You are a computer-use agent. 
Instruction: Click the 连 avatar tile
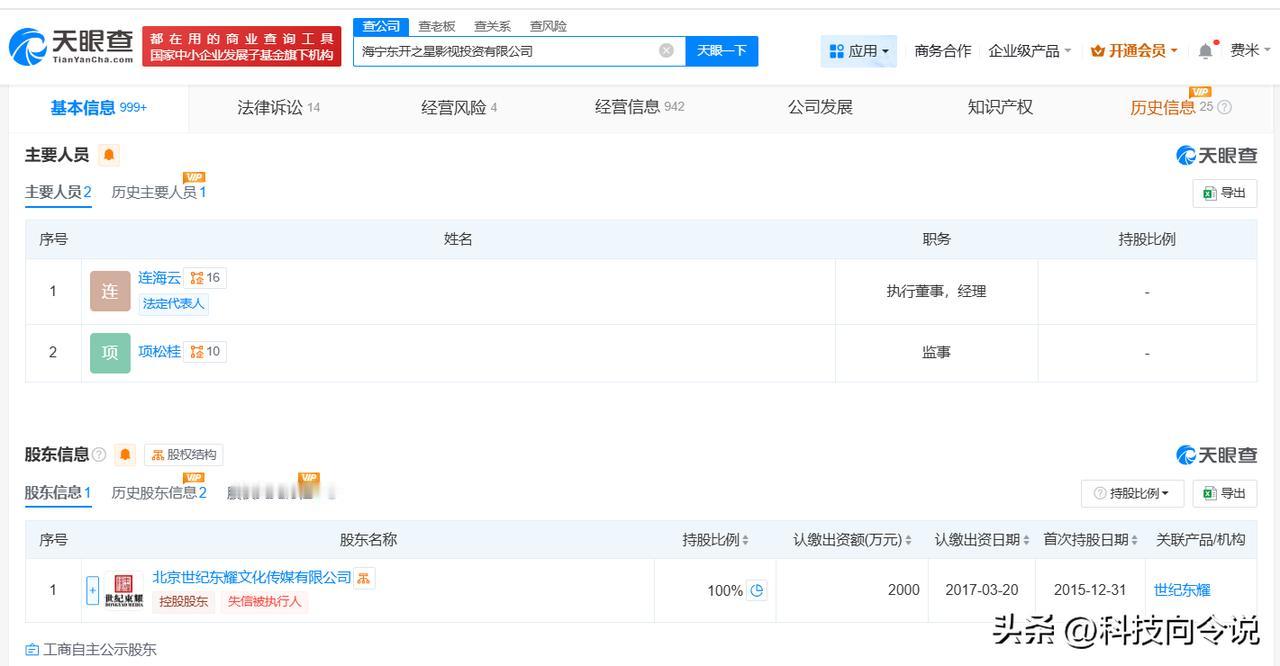coord(110,292)
